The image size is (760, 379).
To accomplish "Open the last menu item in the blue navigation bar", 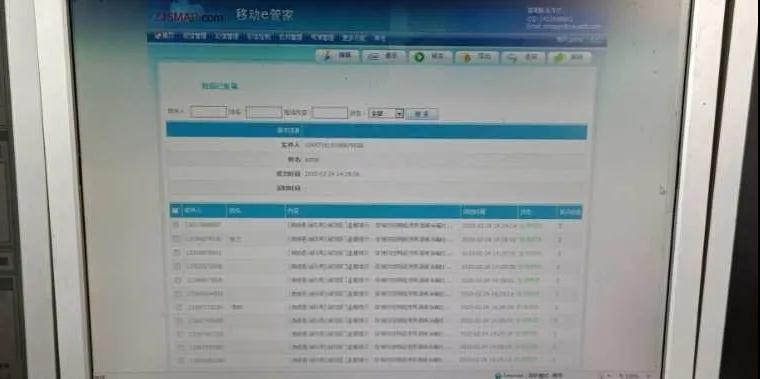I will (x=380, y=38).
